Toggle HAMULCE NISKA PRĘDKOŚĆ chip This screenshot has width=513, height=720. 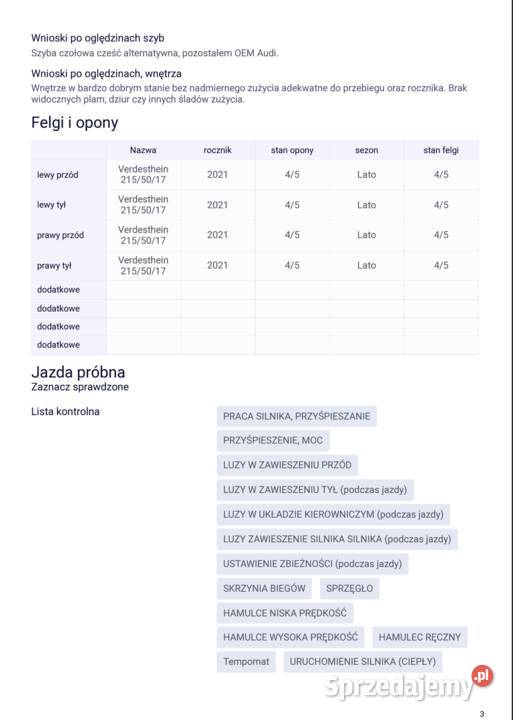285,613
